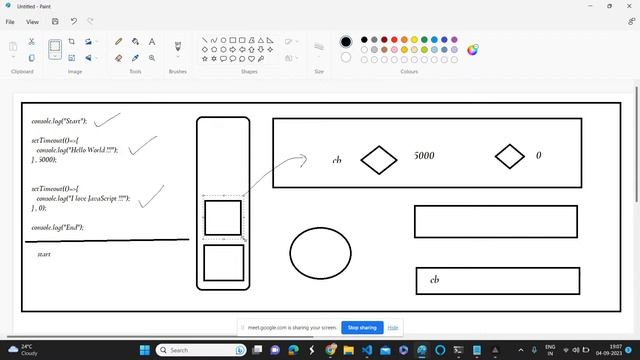The width and height of the screenshot is (640, 360).
Task: Open Microsoft Edge from taskbar
Action: pyautogui.click(x=293, y=350)
